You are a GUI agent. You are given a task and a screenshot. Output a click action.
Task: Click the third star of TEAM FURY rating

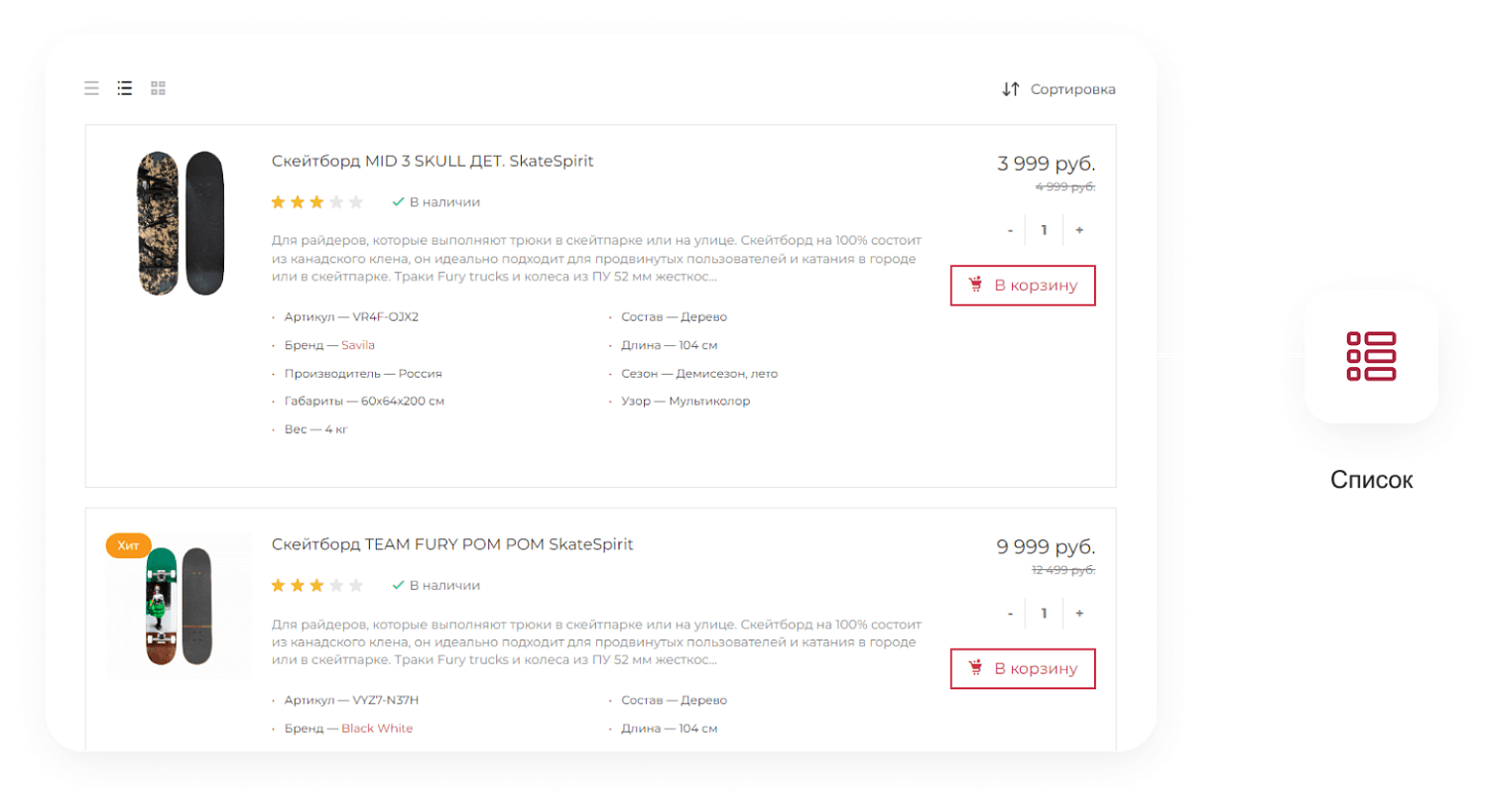click(316, 585)
